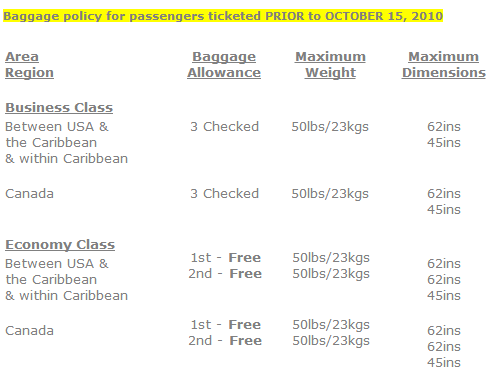Click 3 Checked for Business USA Caribbean
This screenshot has width=492, height=380.
[224, 127]
